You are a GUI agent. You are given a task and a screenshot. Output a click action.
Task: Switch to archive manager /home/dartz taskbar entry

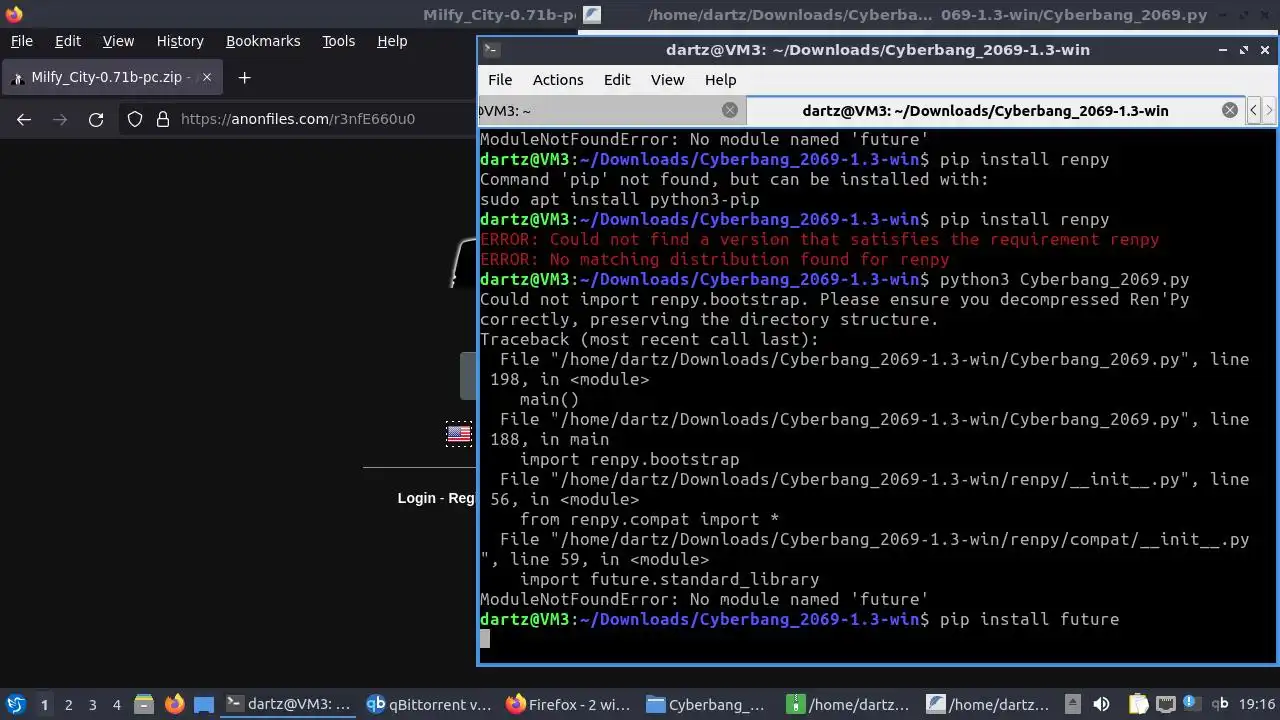point(850,704)
